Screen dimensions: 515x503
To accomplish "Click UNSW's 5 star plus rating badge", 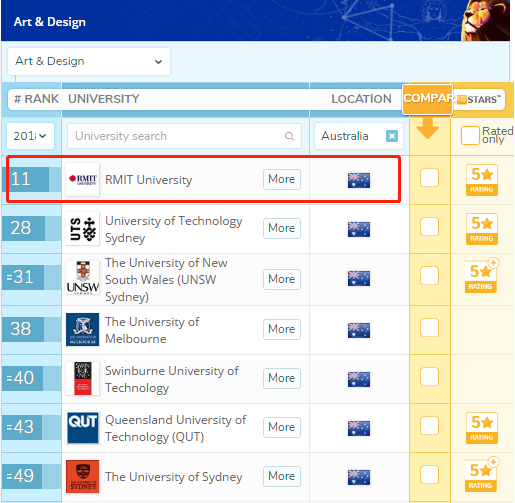I will click(x=481, y=276).
